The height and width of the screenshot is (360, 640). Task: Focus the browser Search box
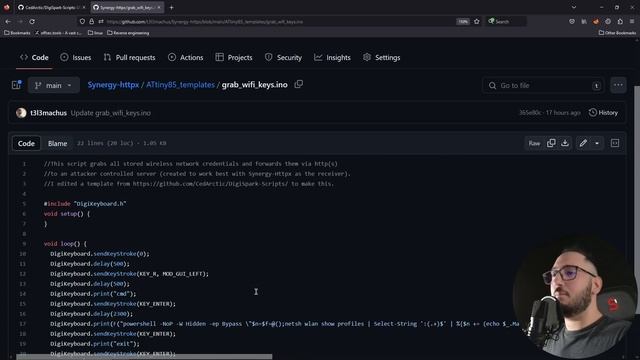tap(506, 21)
